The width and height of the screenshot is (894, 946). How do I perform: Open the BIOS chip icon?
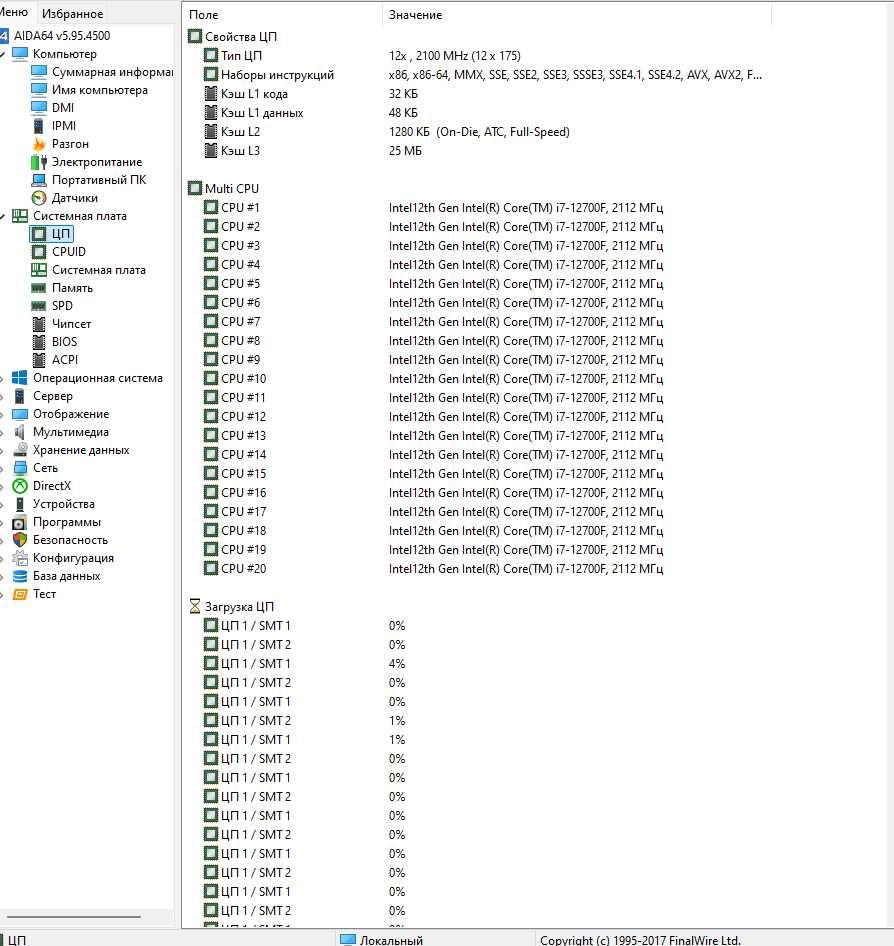tap(39, 342)
